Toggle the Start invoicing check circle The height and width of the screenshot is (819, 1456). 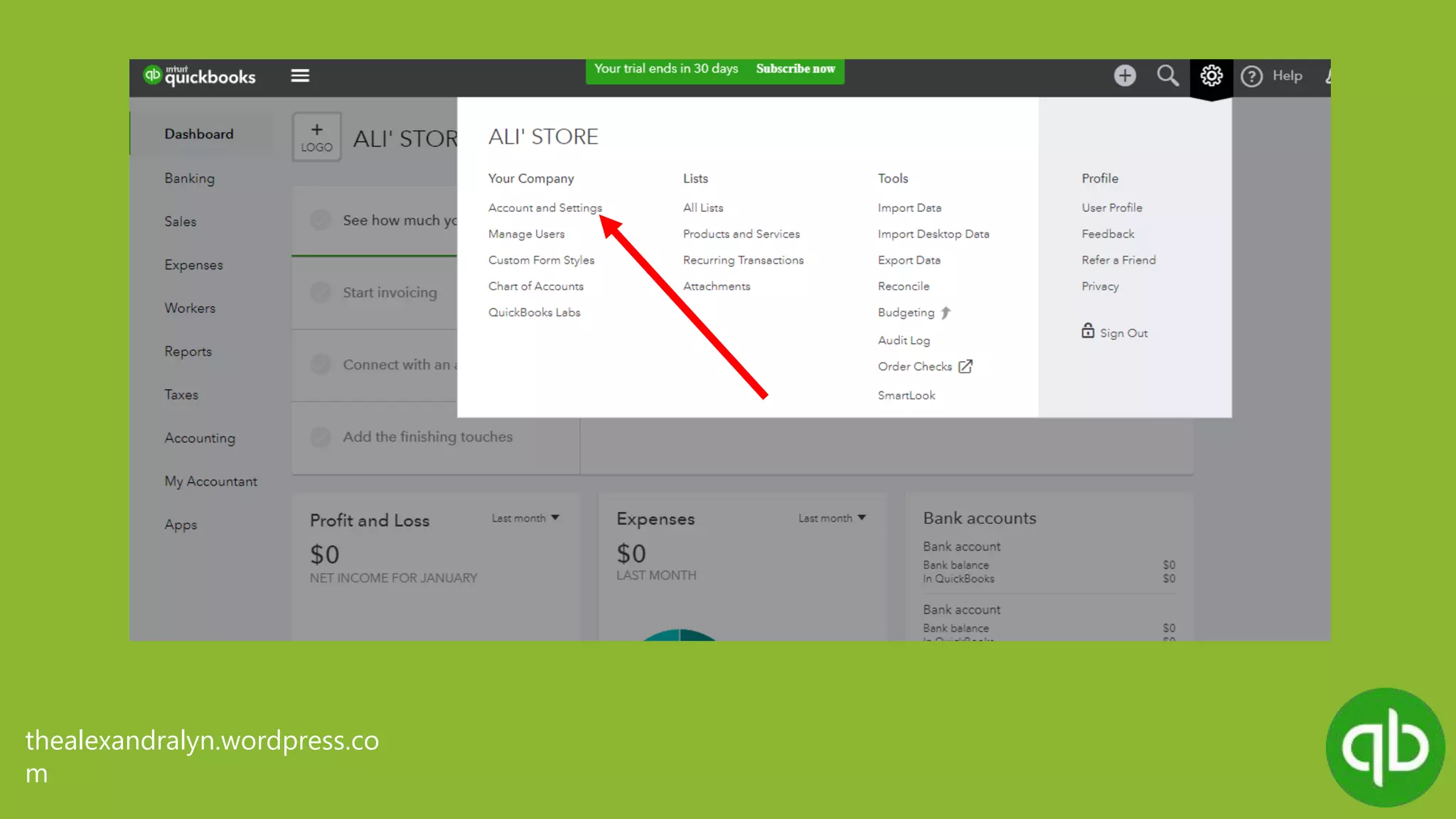point(321,292)
